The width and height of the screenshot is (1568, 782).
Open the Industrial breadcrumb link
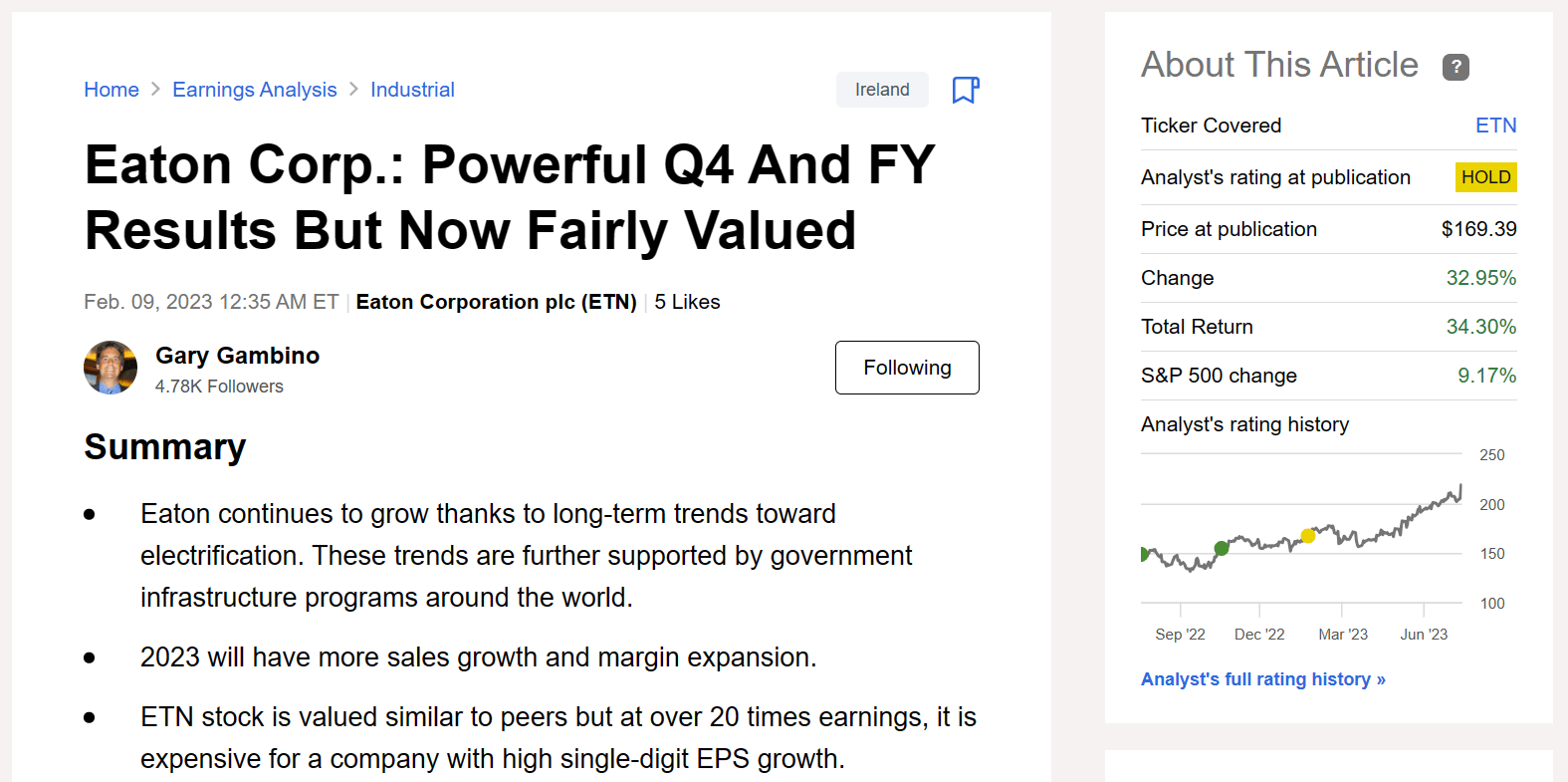[x=412, y=90]
